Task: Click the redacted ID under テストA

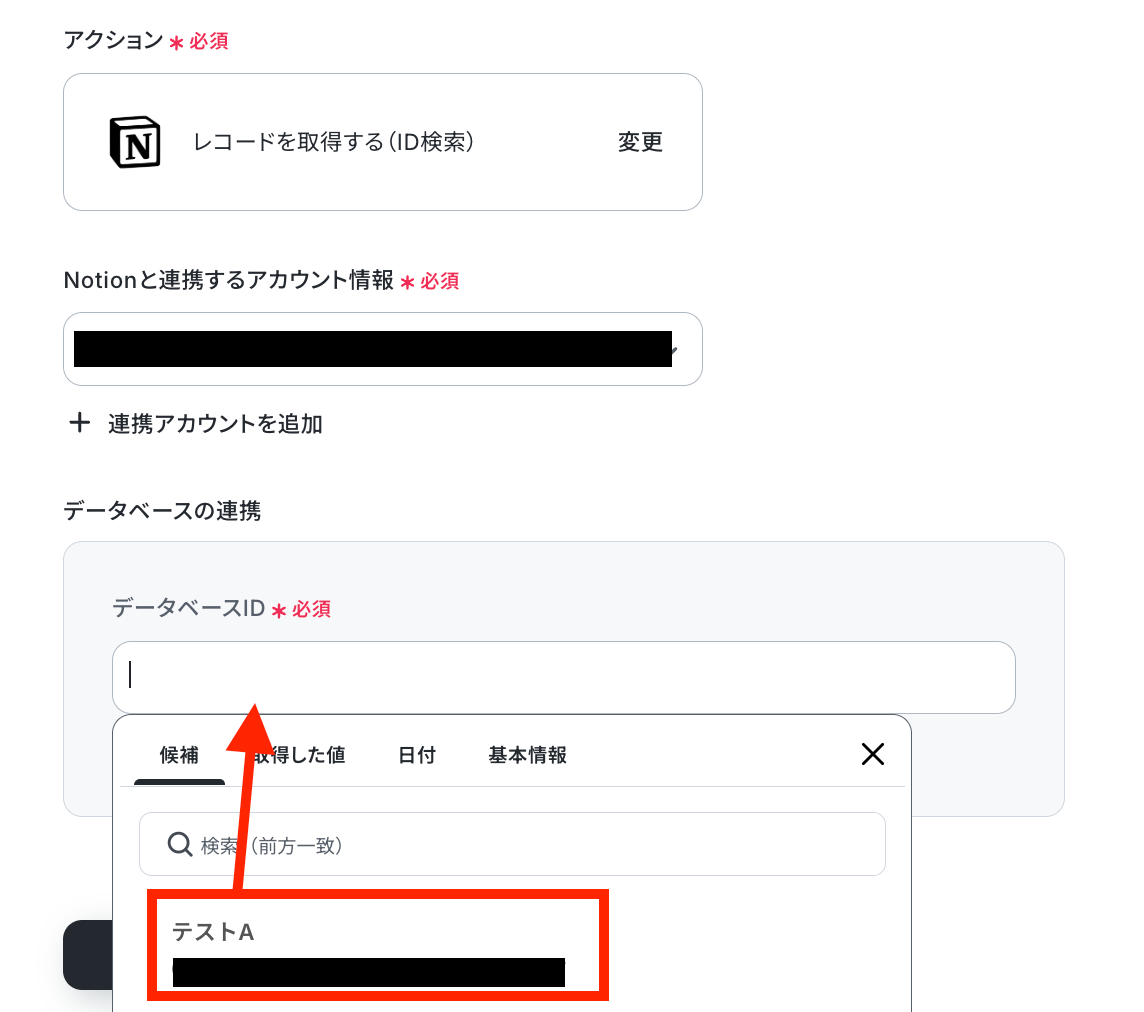Action: coord(368,973)
